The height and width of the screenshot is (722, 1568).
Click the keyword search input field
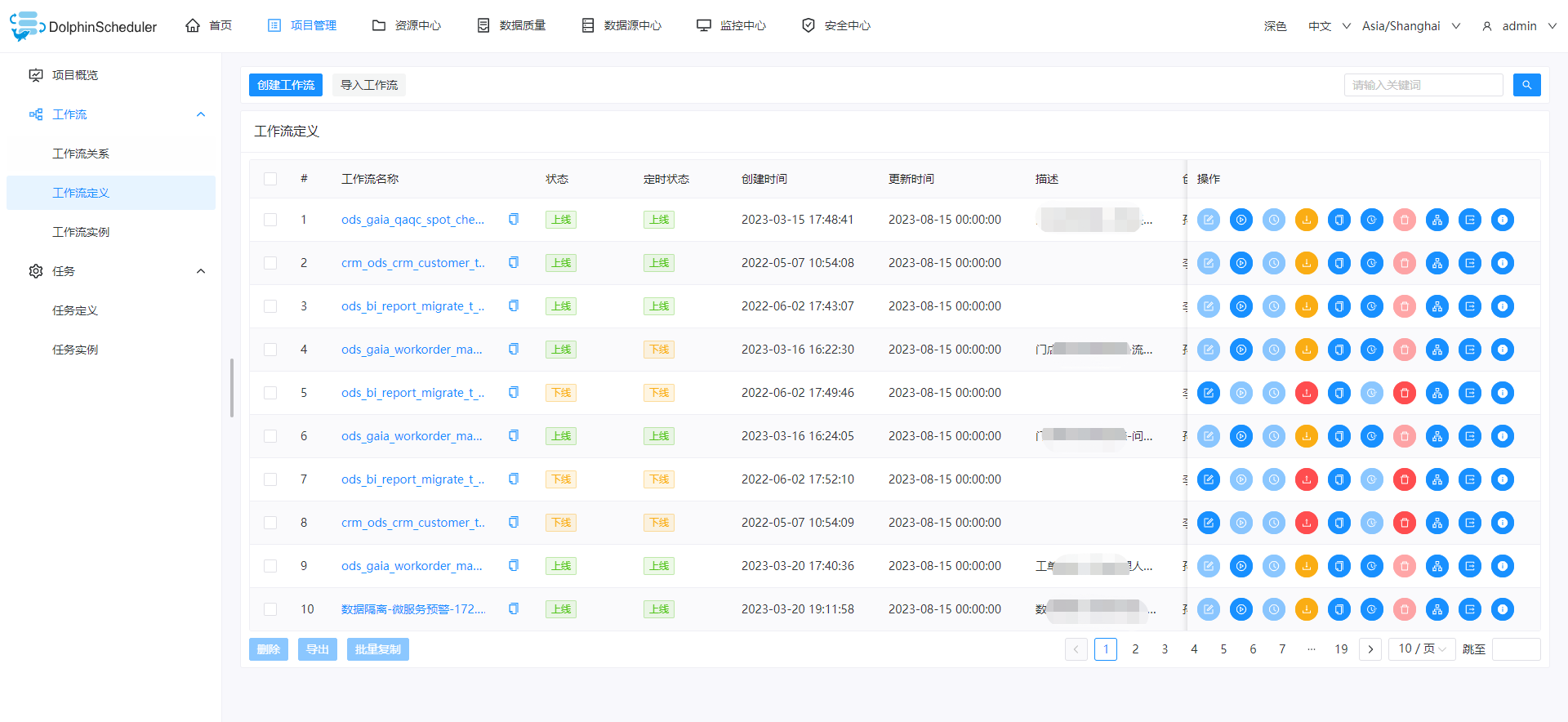tap(1423, 85)
